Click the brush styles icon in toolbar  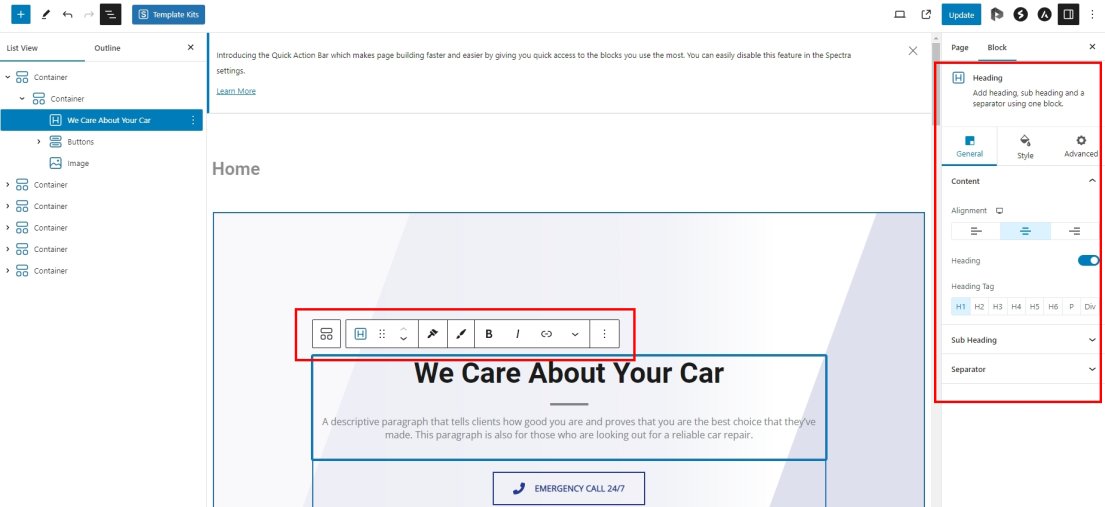[461, 334]
